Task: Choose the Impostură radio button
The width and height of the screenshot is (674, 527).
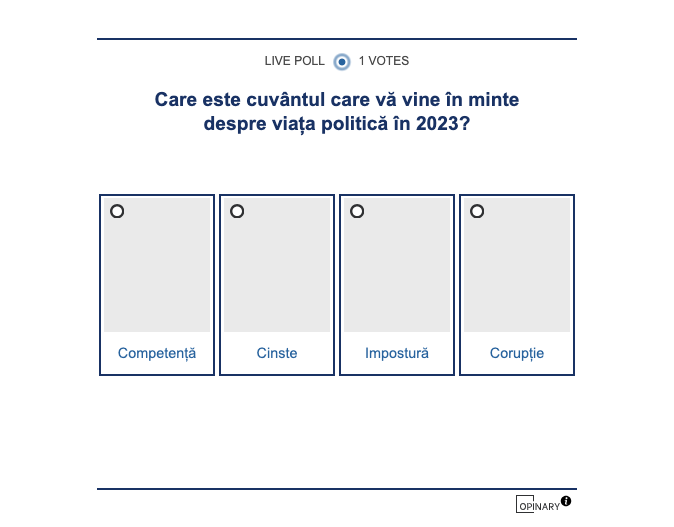Action: click(x=357, y=211)
